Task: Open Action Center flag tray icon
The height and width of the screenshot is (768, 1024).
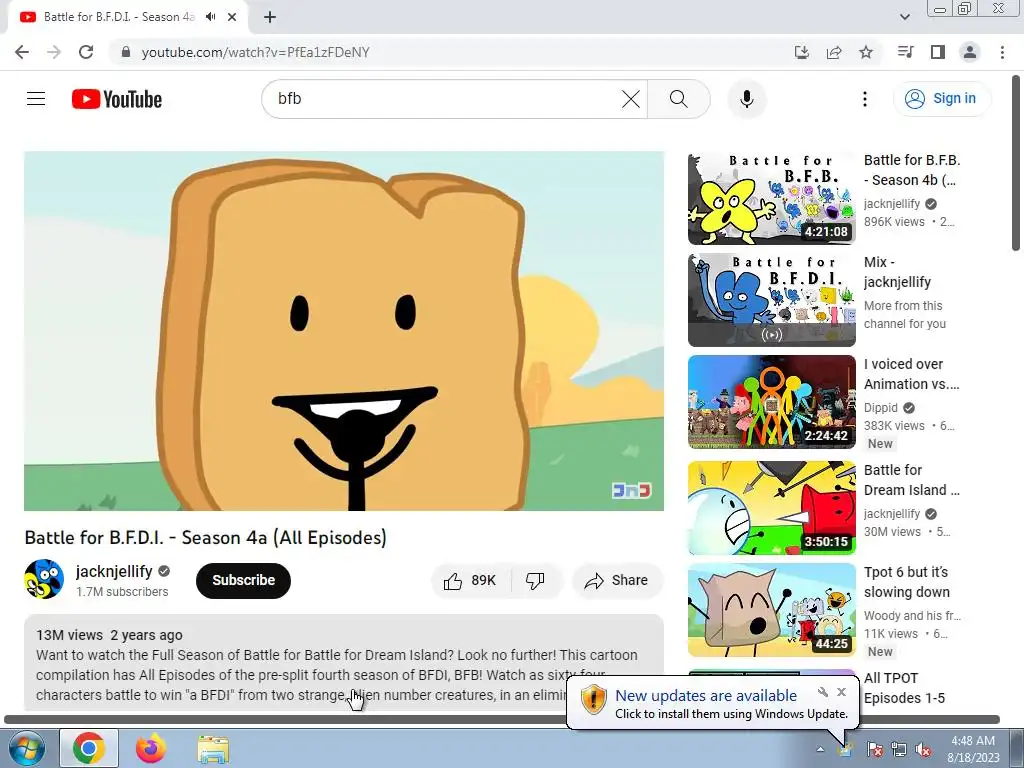Action: (x=875, y=749)
